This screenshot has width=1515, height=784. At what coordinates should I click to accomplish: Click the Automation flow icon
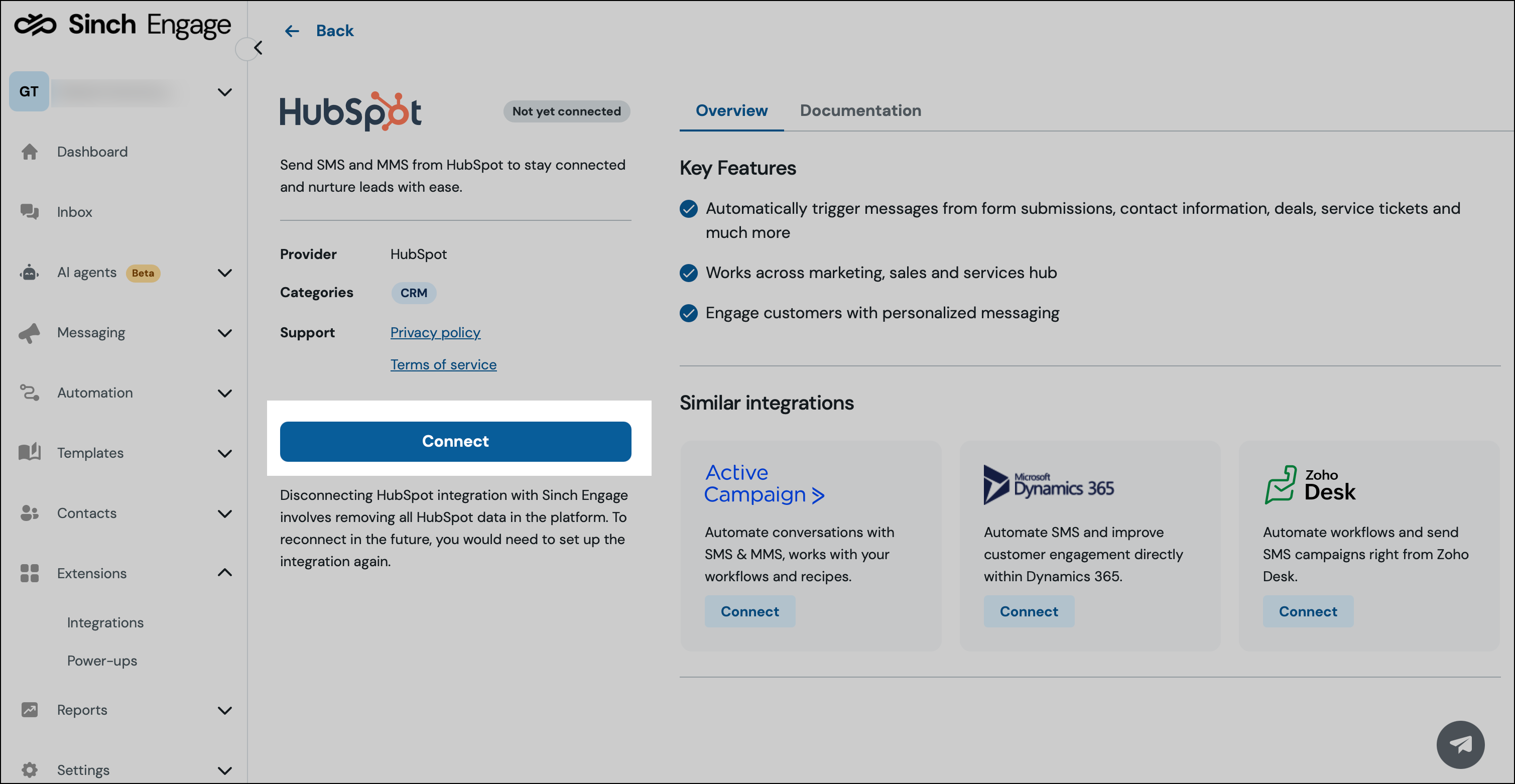[x=30, y=393]
